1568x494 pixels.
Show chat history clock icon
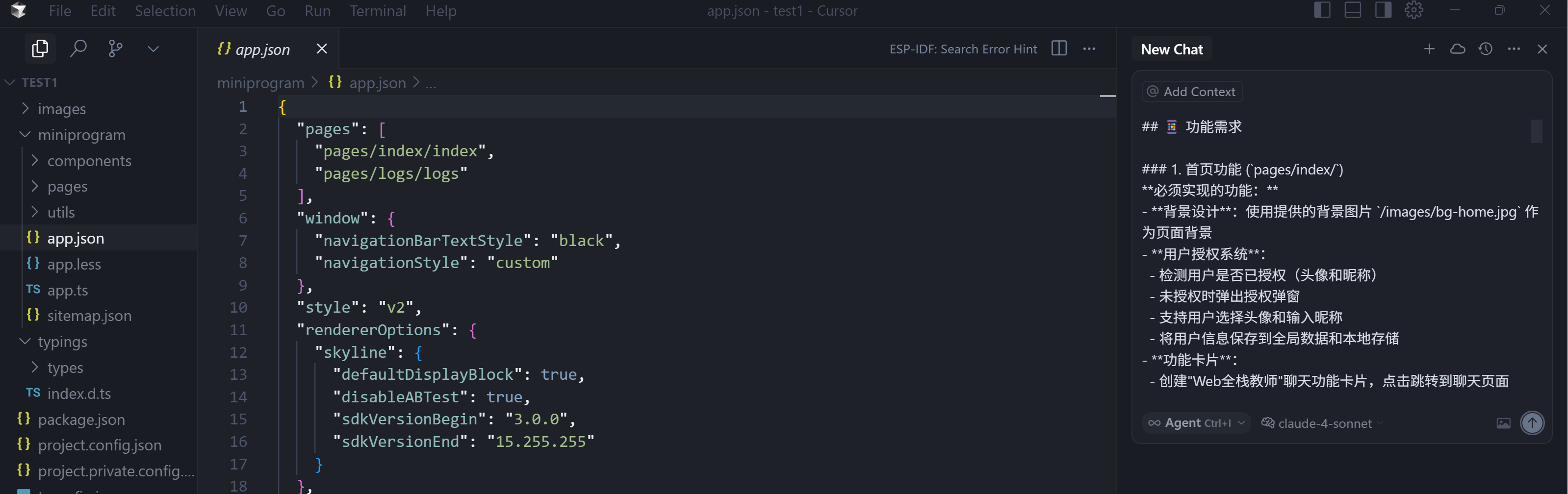(1485, 49)
